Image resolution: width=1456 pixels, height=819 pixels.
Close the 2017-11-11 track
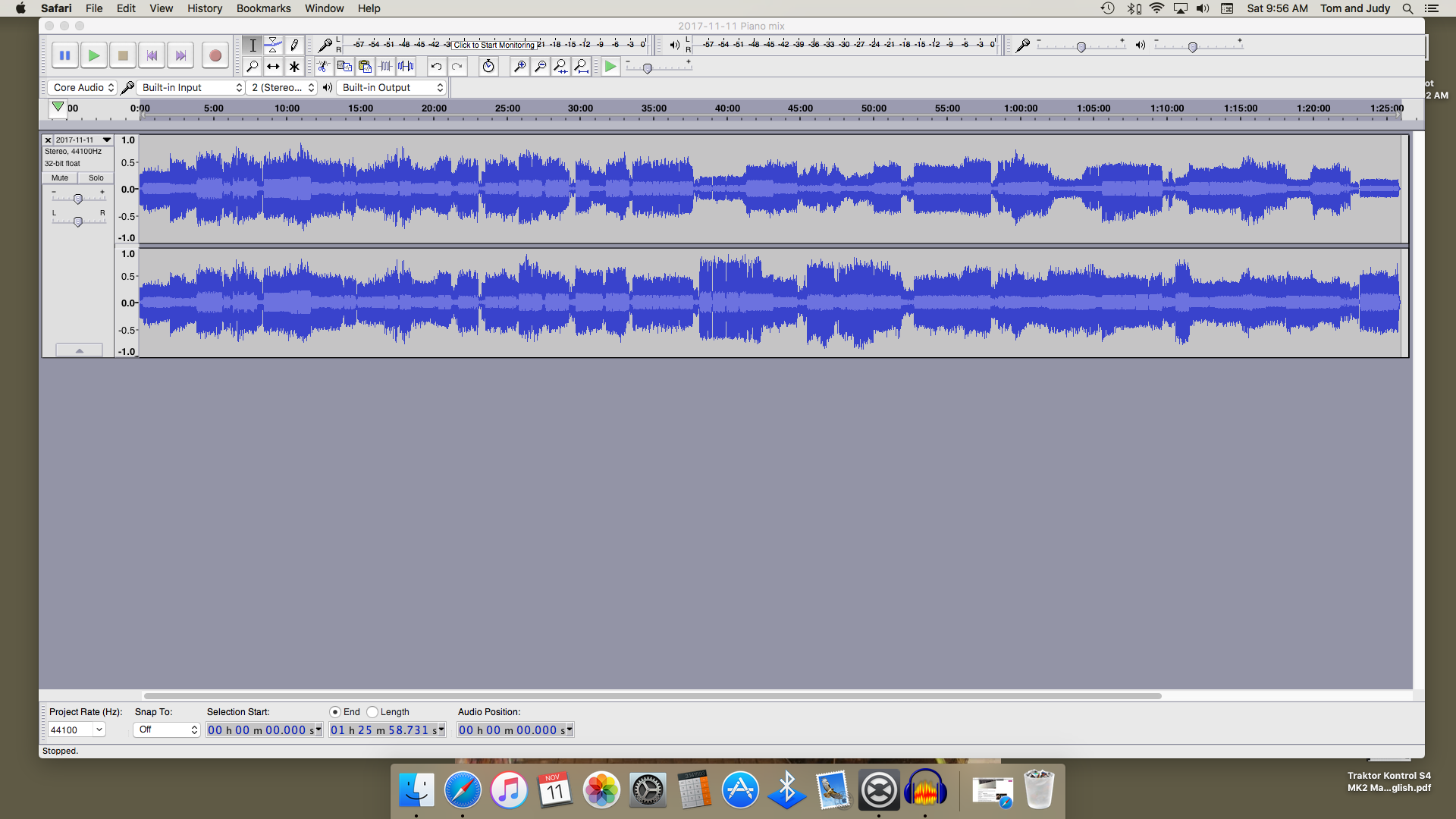click(48, 140)
